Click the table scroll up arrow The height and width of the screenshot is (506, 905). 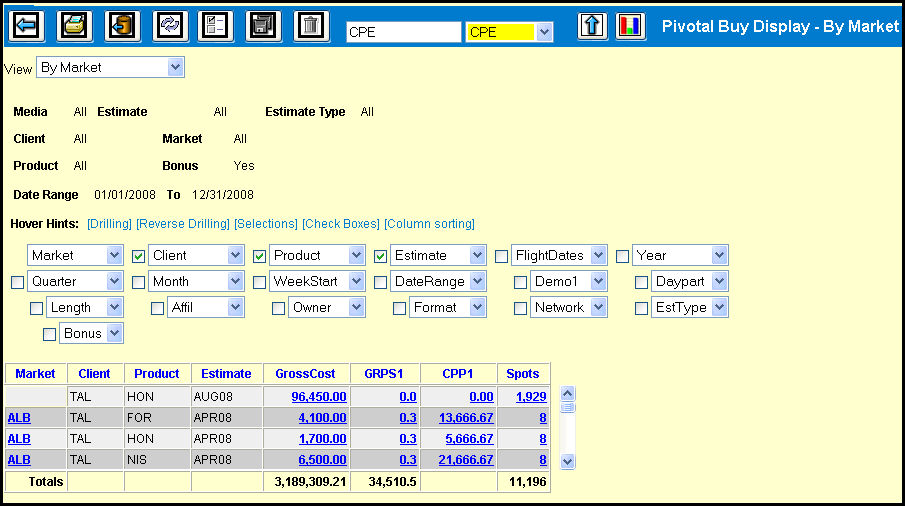[568, 393]
